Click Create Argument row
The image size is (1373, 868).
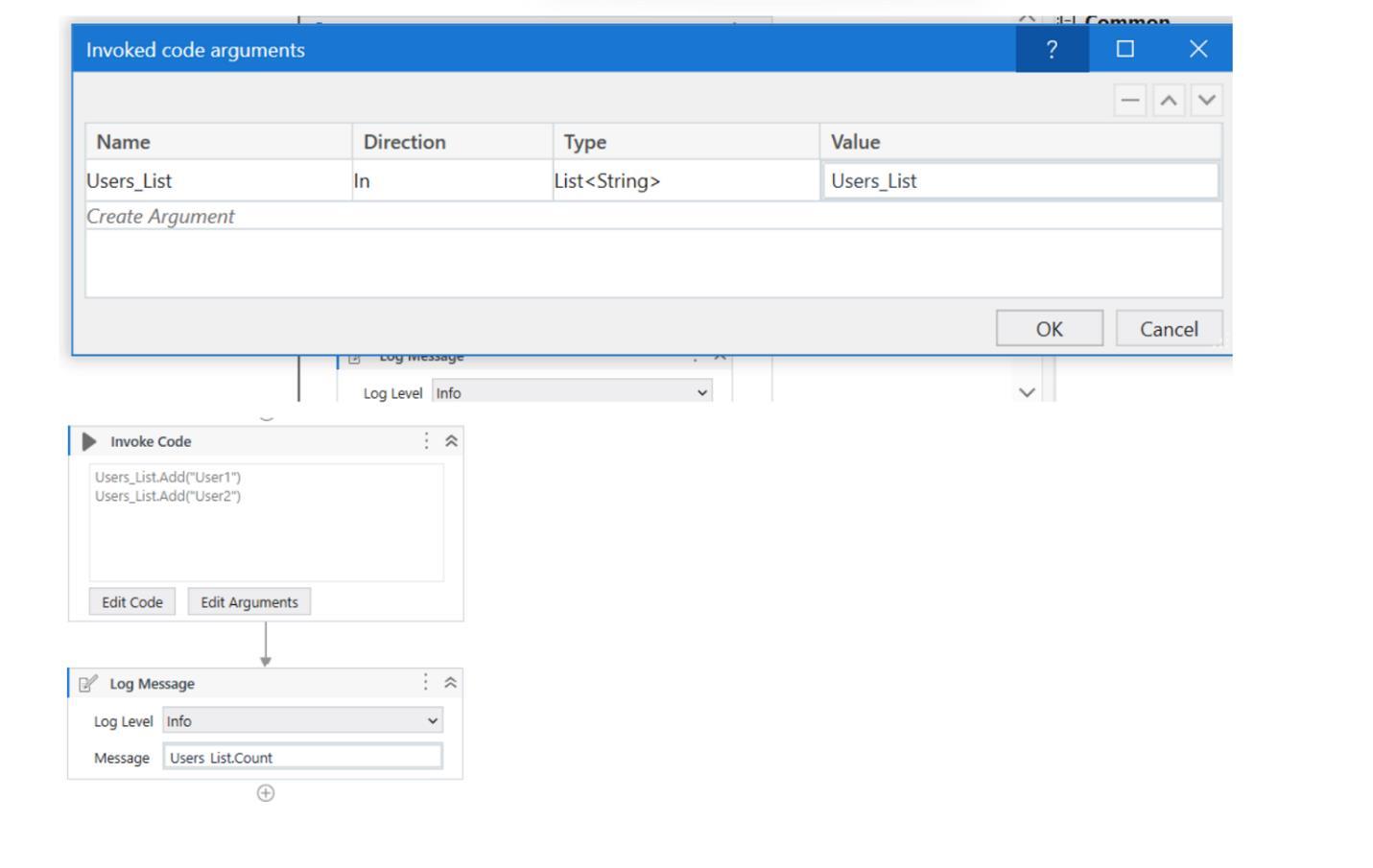pyautogui.click(x=653, y=216)
